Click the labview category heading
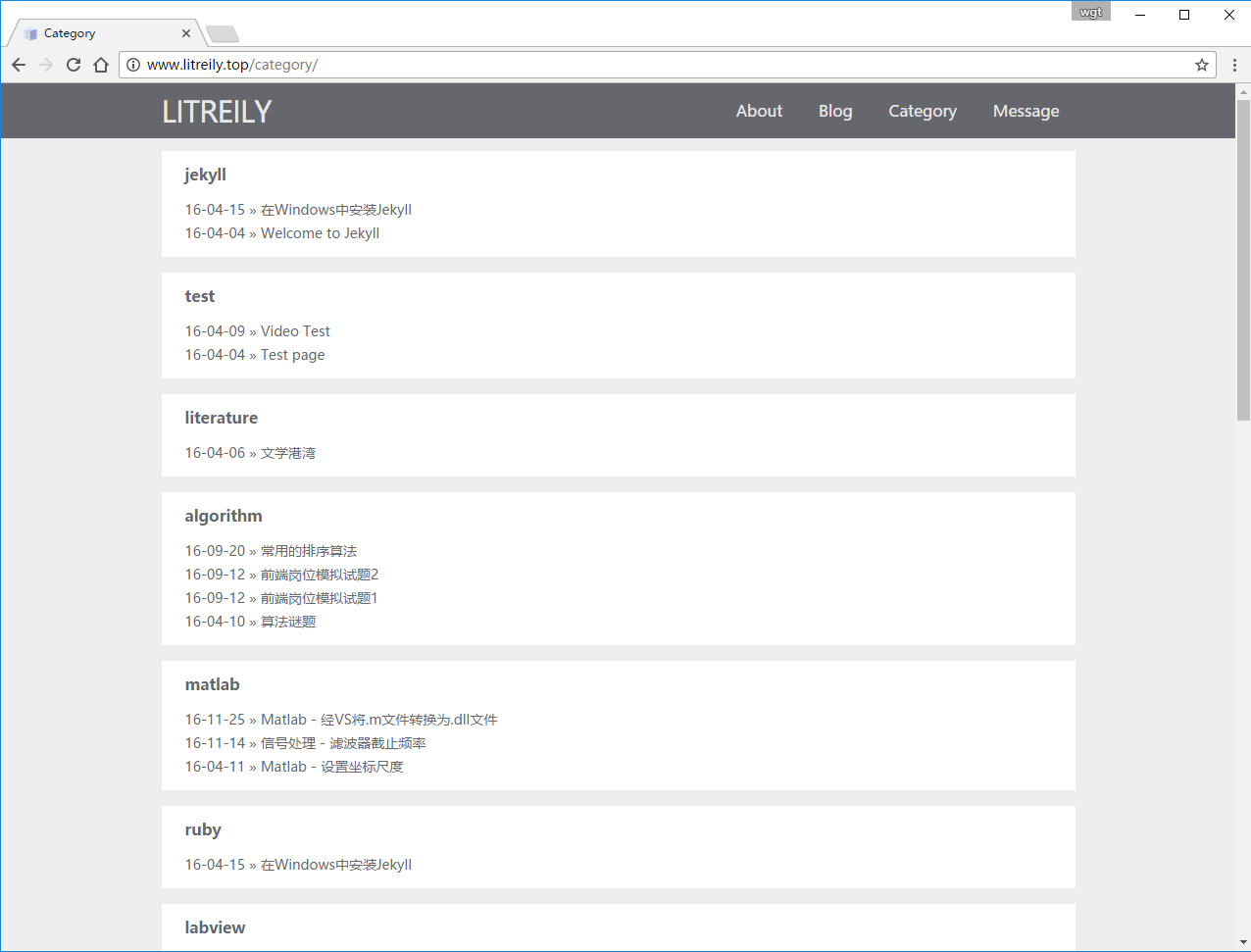 [x=215, y=927]
